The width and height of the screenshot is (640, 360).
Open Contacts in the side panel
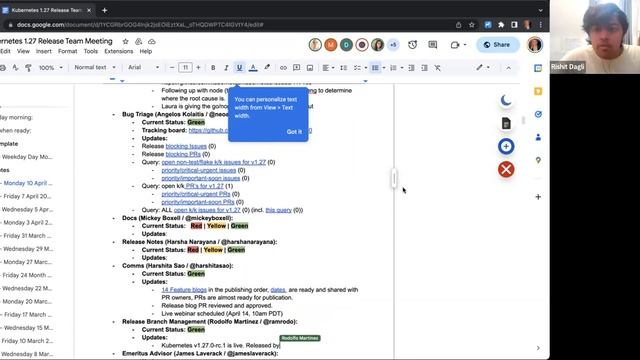(538, 138)
